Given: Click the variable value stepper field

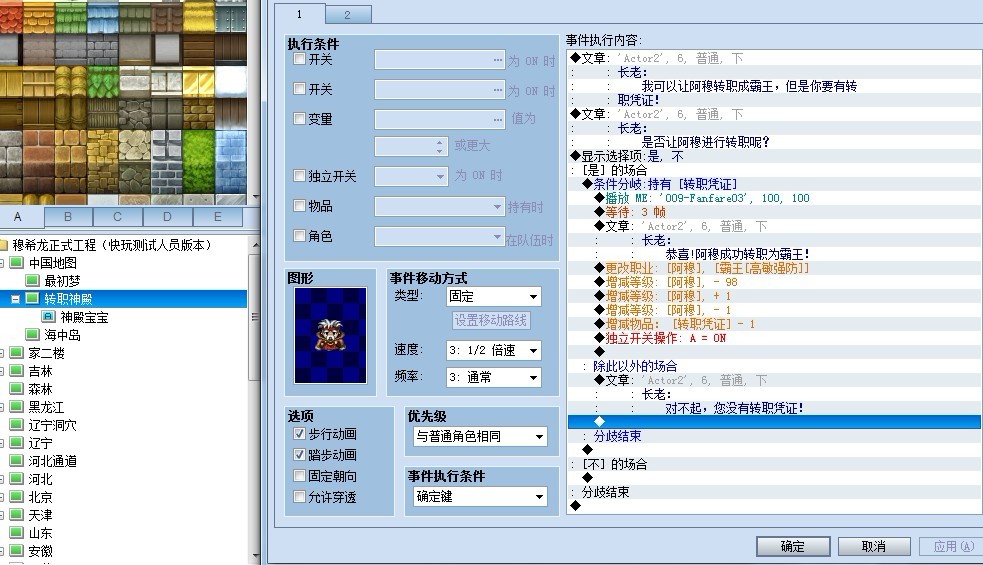Looking at the screenshot, I should (x=411, y=146).
